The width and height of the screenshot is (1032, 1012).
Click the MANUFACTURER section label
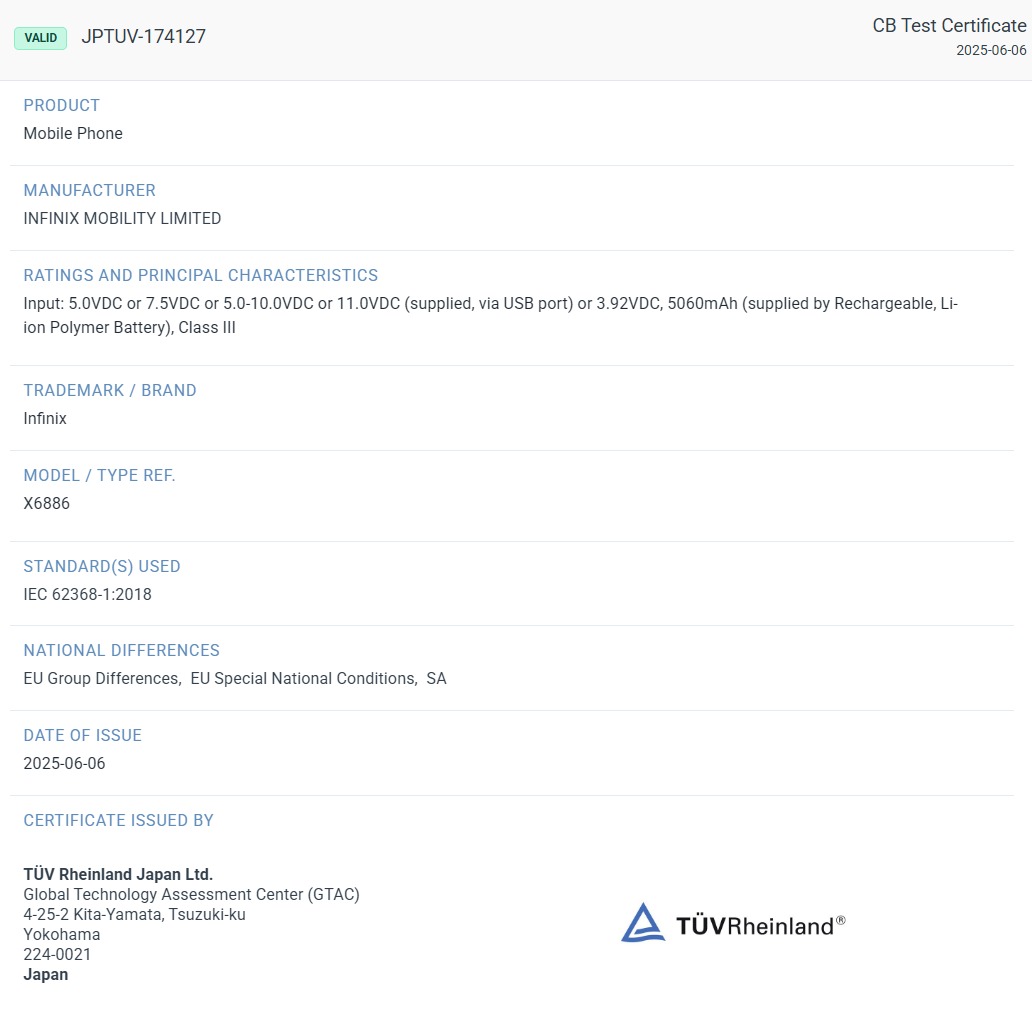click(90, 190)
